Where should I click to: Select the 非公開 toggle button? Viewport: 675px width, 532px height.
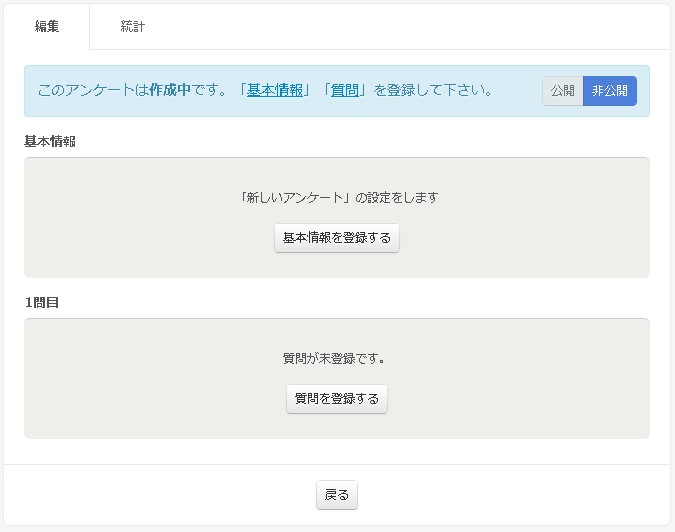click(x=609, y=91)
